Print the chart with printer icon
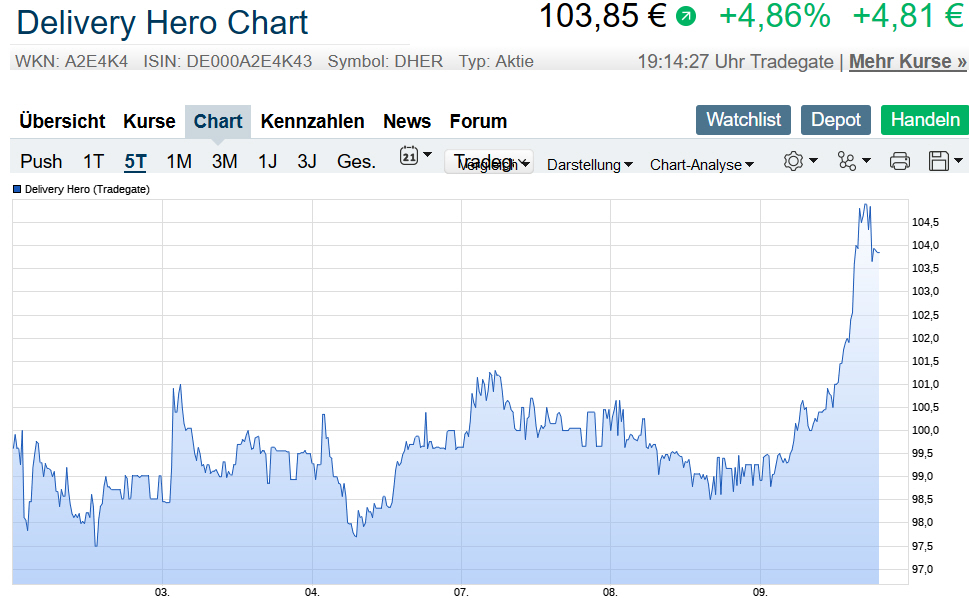 [899, 161]
